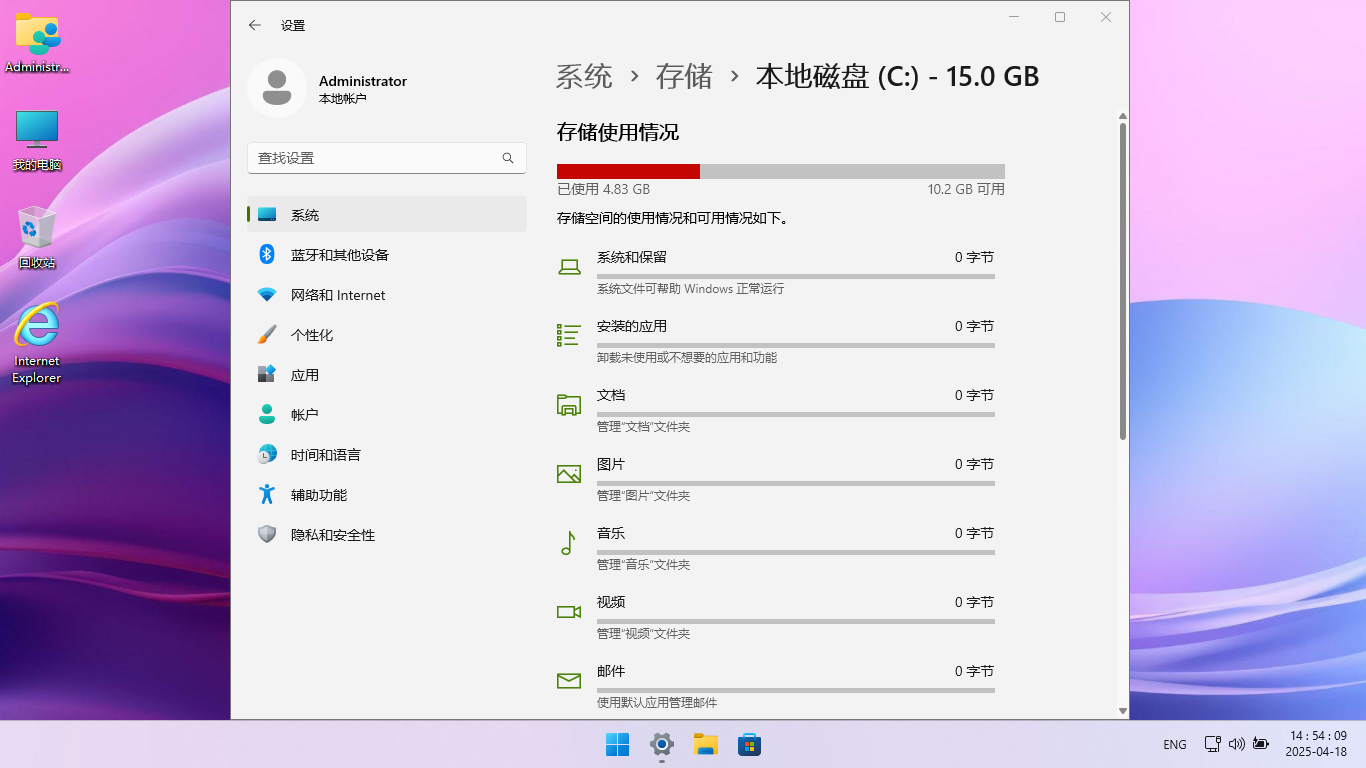Click the 存储使用情况 heading

[618, 132]
